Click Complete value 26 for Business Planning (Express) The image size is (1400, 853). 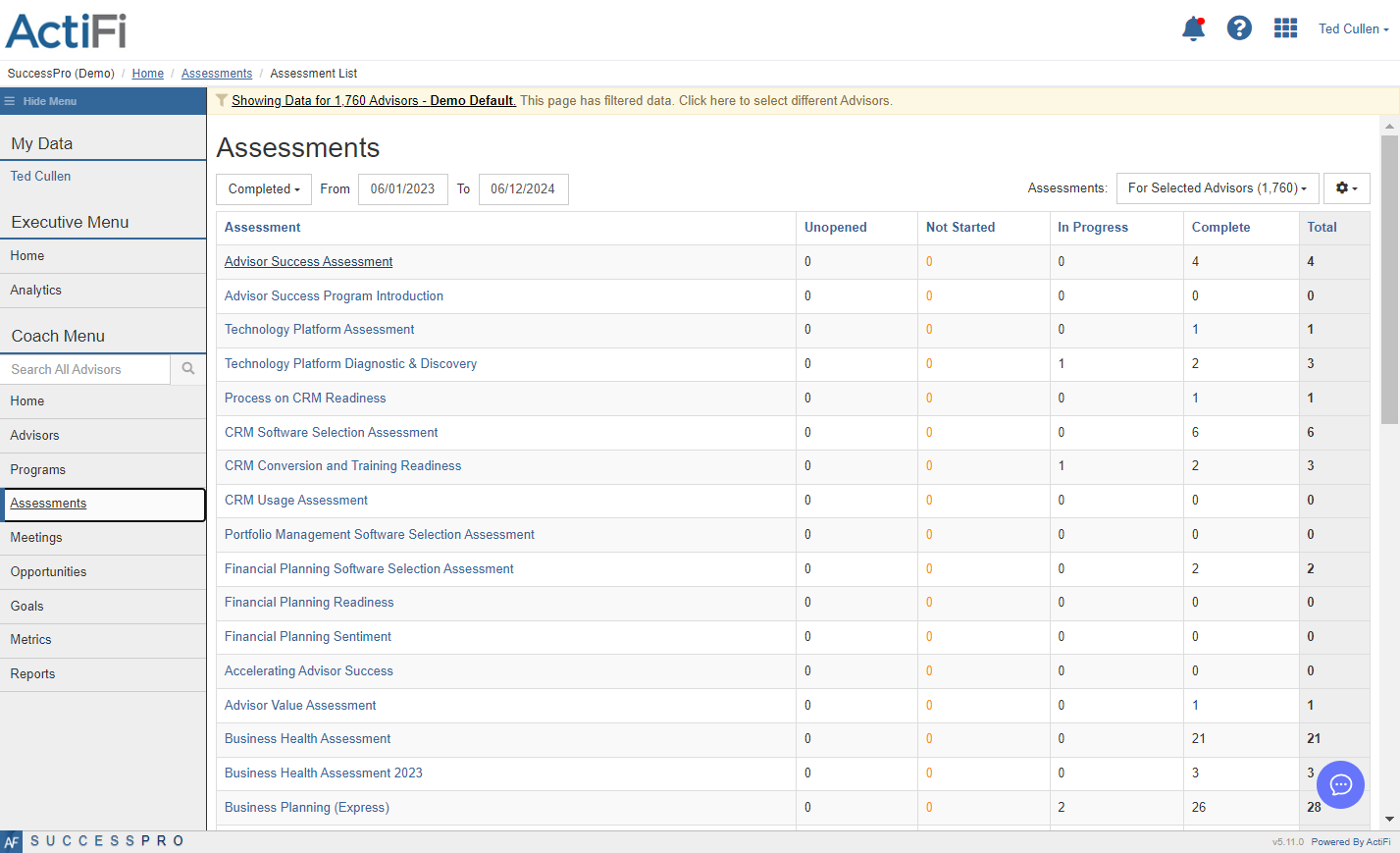click(1199, 808)
